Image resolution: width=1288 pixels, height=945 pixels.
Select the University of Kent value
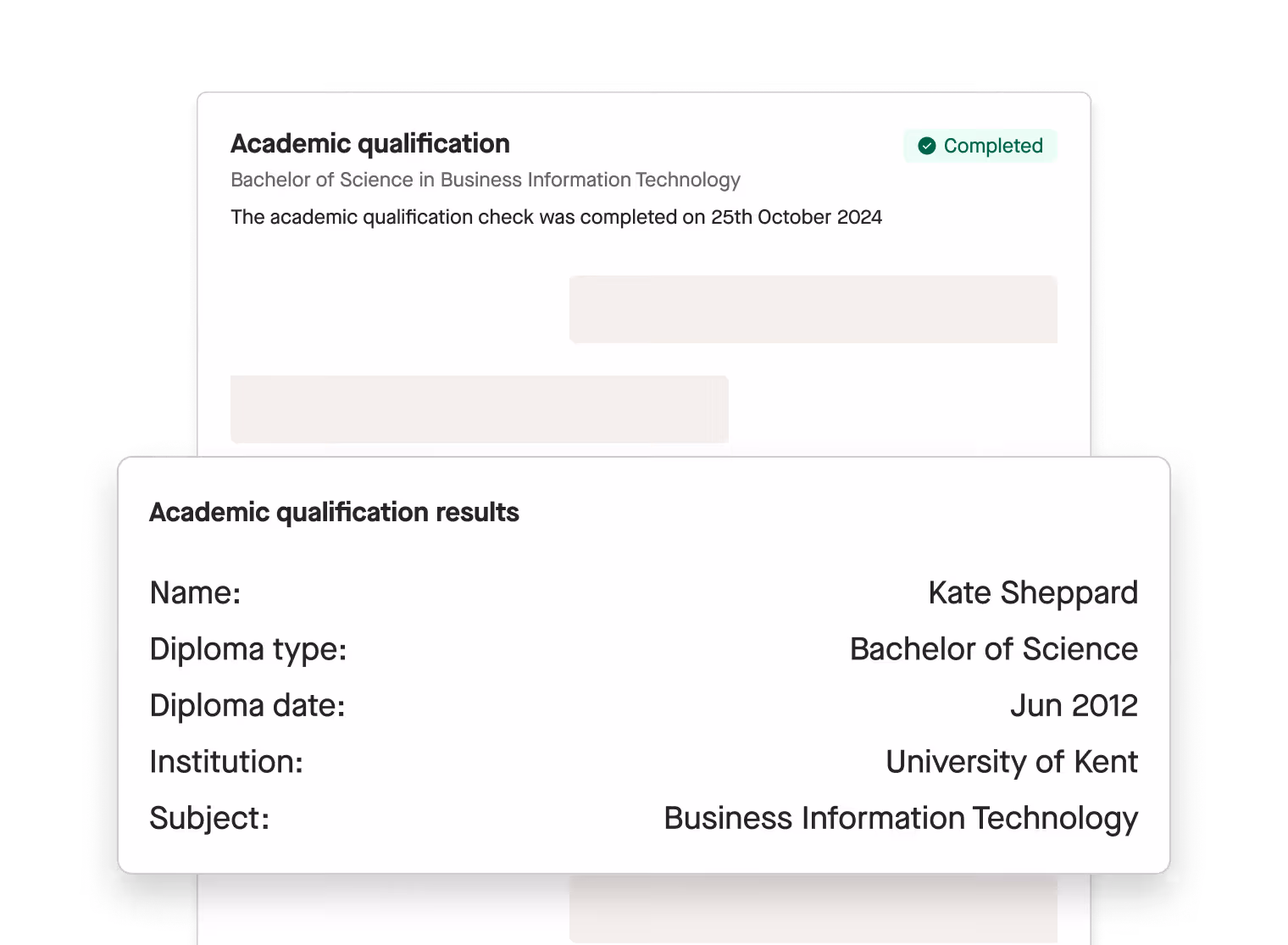click(x=1011, y=762)
